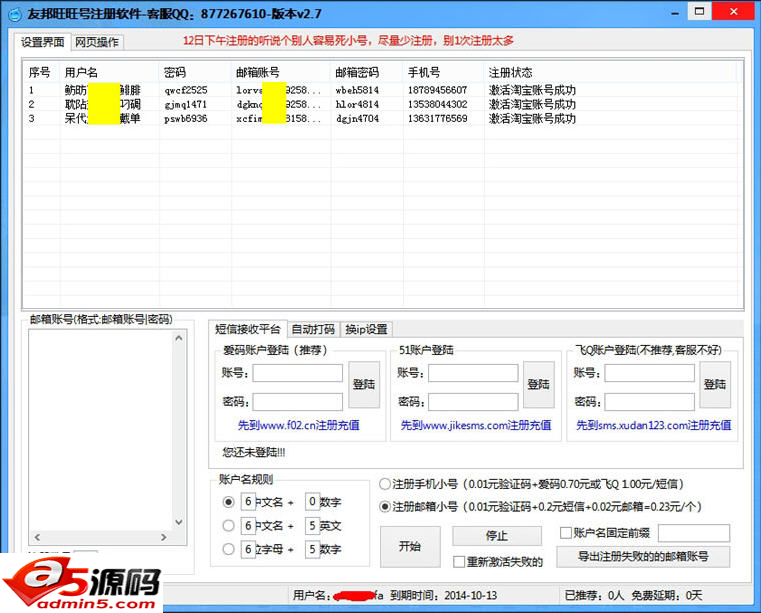The height and width of the screenshot is (613, 761).
Task: Click the 免费延期: 0天 status text
Action: point(666,596)
